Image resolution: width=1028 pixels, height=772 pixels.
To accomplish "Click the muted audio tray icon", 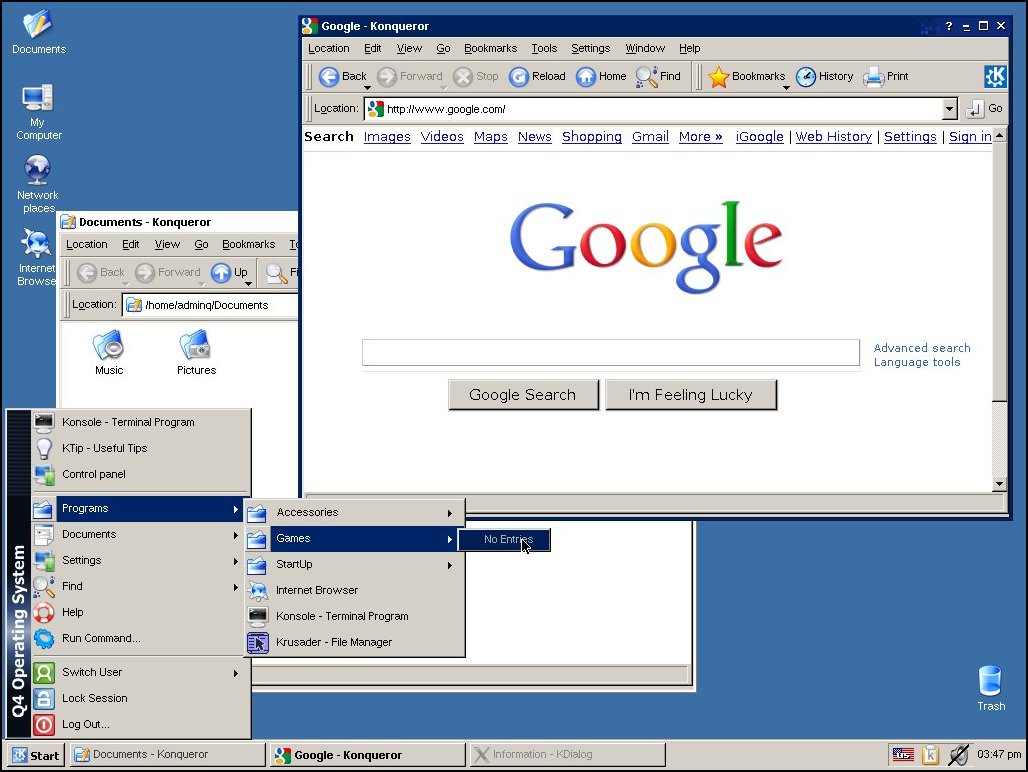I will 959,755.
